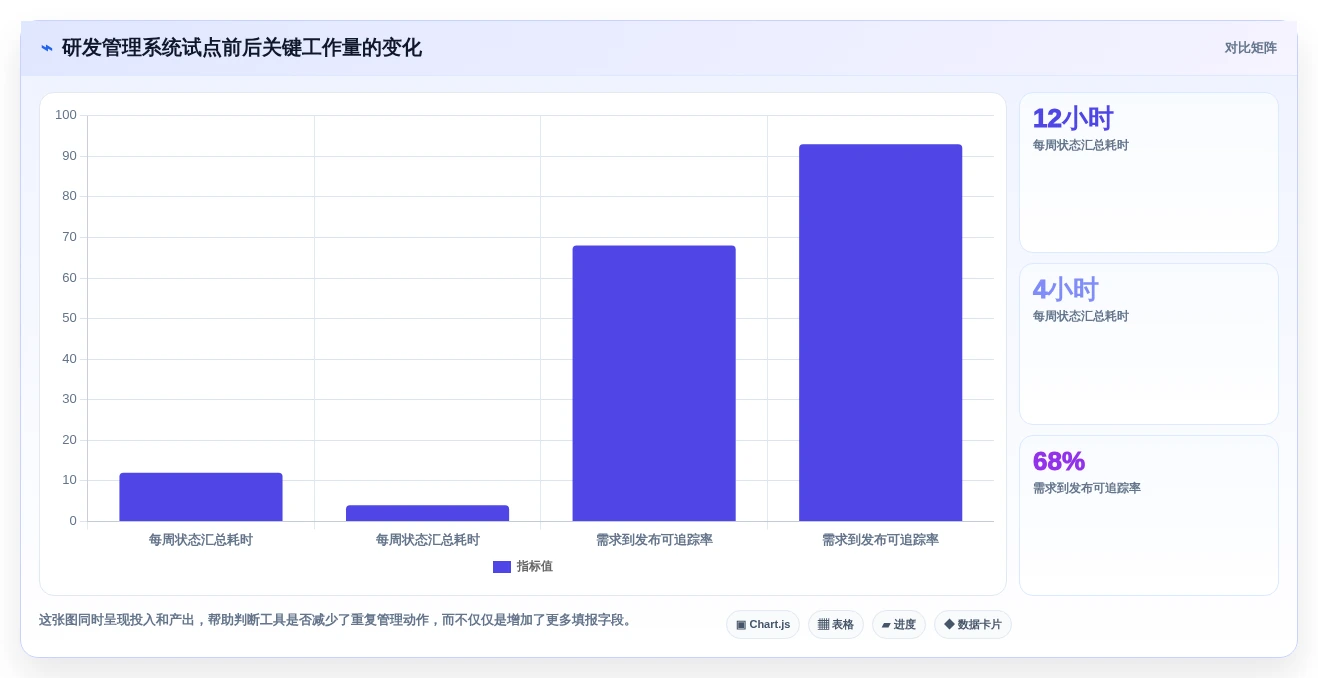Click the y-axis tick label 30

point(69,399)
